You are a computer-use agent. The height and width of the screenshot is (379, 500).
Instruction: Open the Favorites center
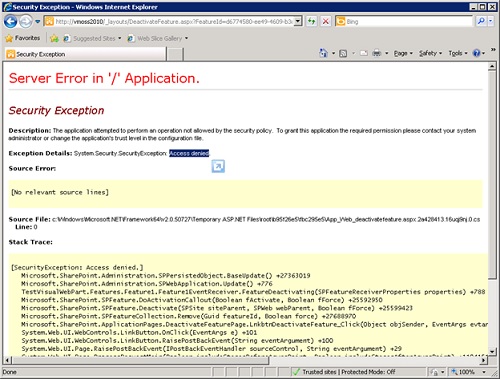(23, 38)
